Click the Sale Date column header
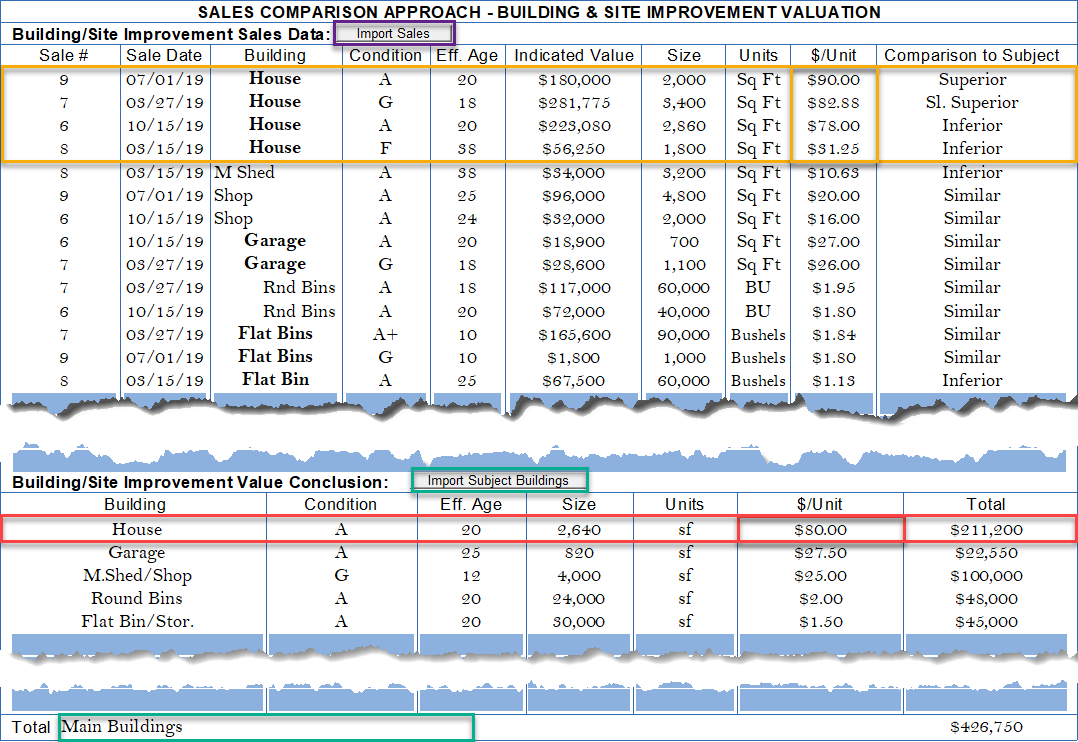 coord(165,56)
